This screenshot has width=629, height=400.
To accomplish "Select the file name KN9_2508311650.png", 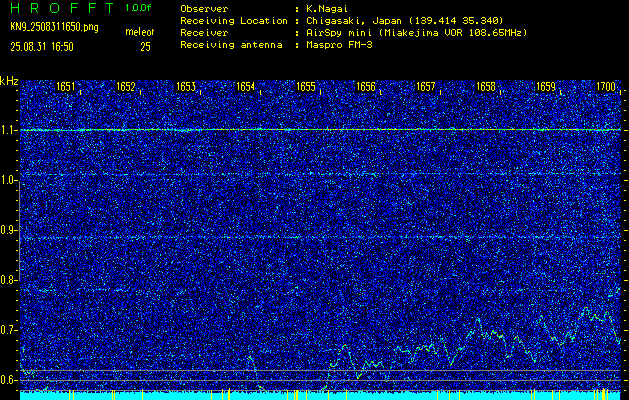I will 54,28.
